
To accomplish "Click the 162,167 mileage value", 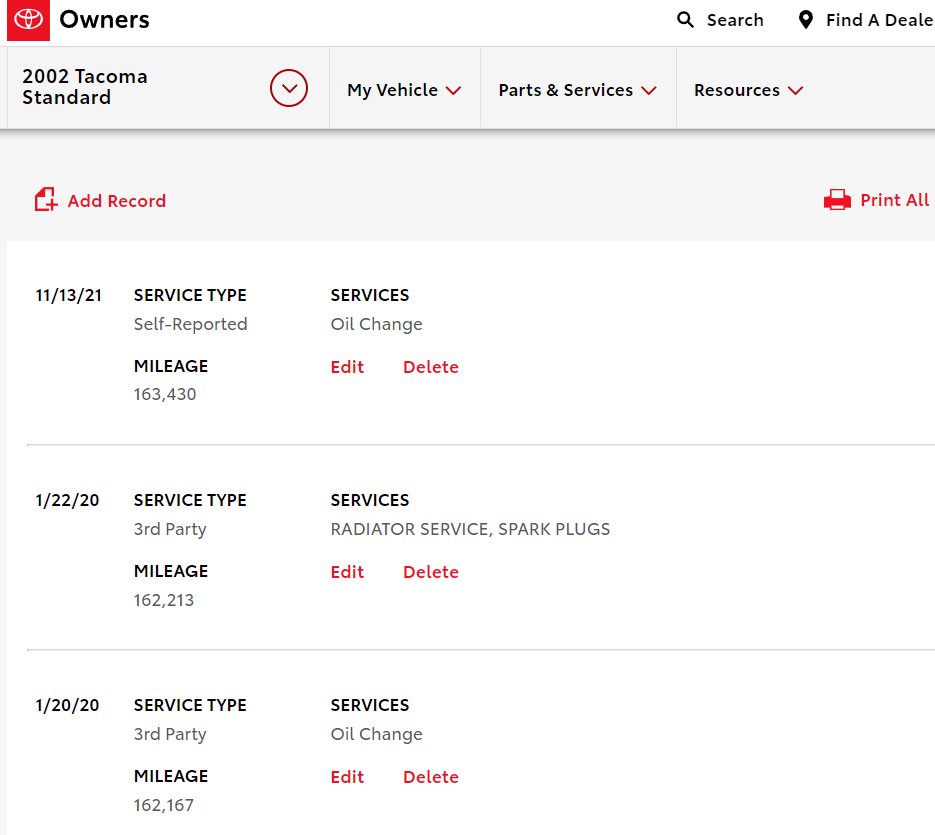I will tap(163, 805).
